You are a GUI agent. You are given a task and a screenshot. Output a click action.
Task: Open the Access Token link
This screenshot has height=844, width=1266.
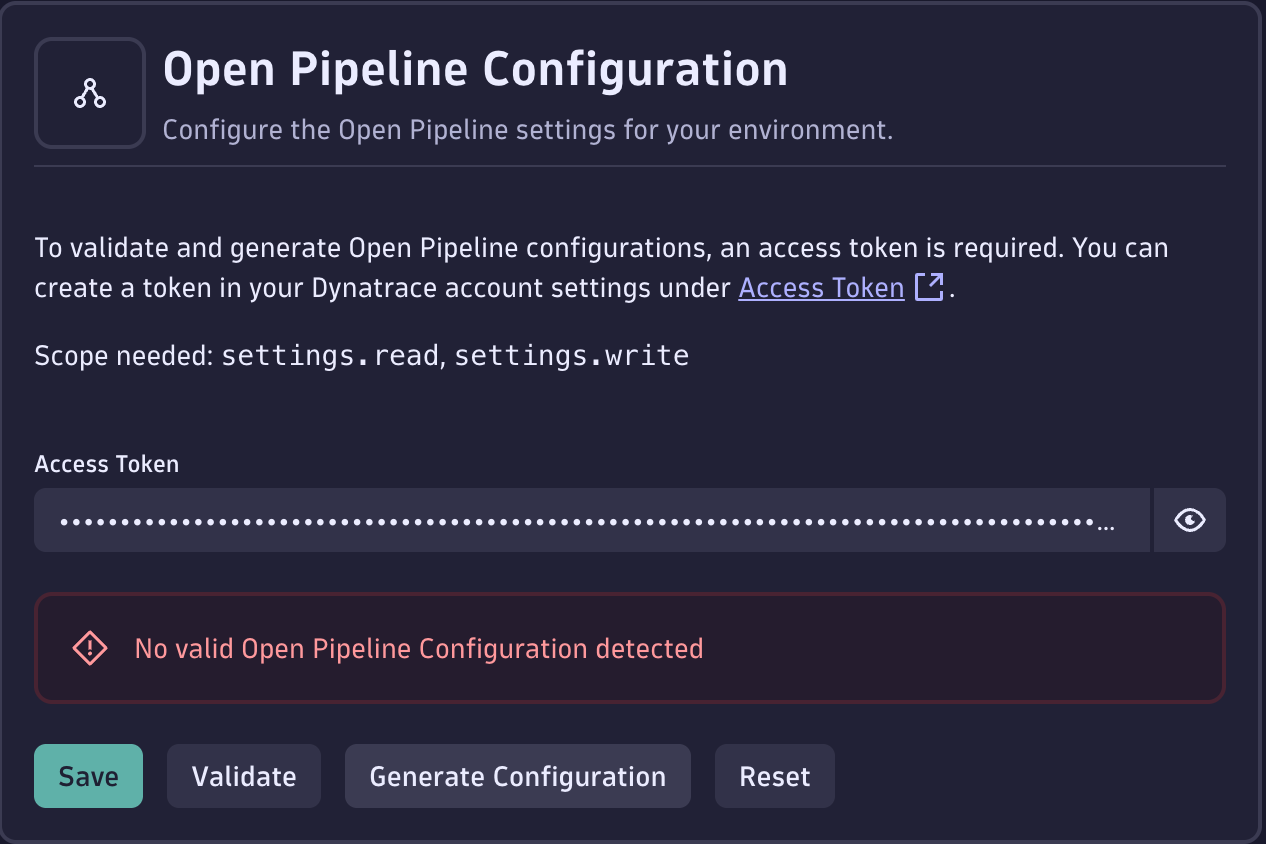820,287
